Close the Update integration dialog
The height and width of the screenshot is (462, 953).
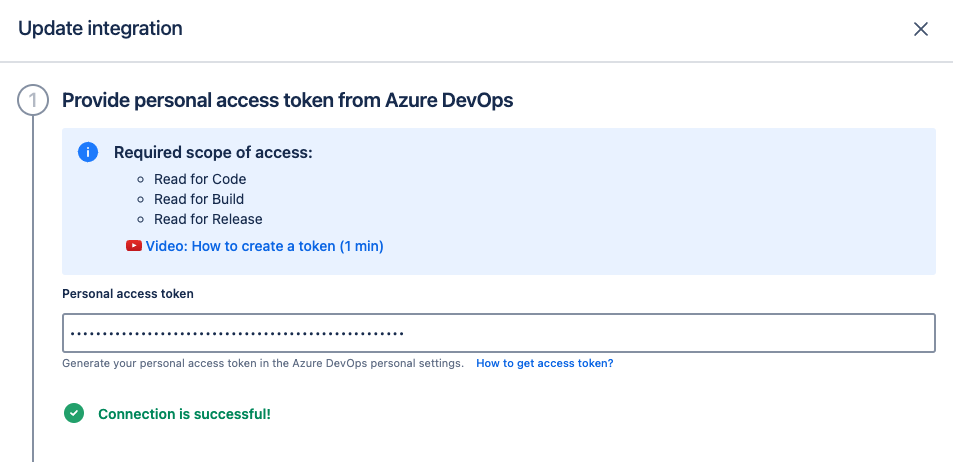pos(921,29)
